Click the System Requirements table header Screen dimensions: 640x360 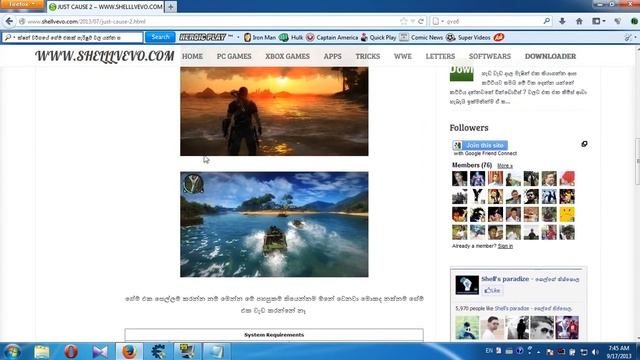click(274, 335)
